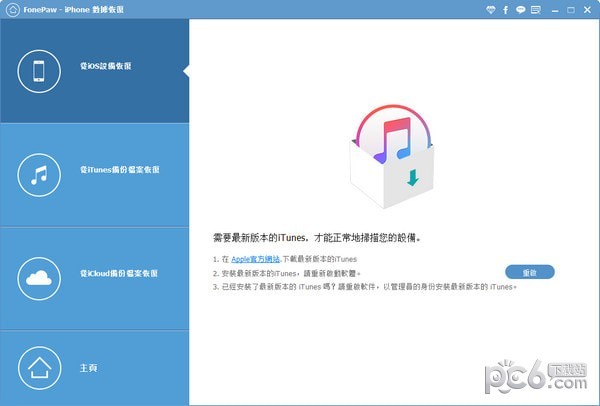Close the FonePaw window
The width and height of the screenshot is (600, 406).
[587, 10]
